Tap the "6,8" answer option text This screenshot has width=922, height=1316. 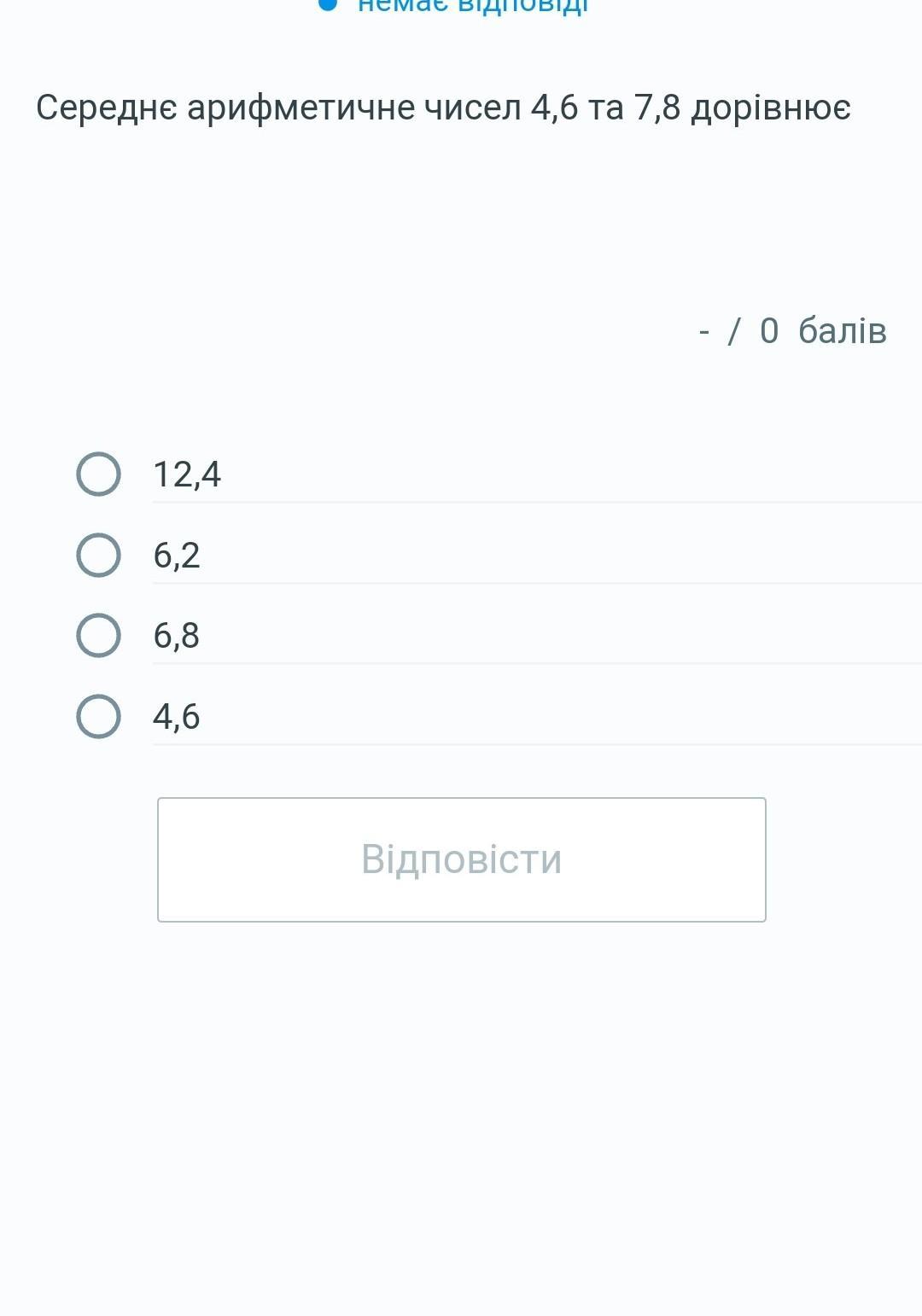click(x=177, y=636)
